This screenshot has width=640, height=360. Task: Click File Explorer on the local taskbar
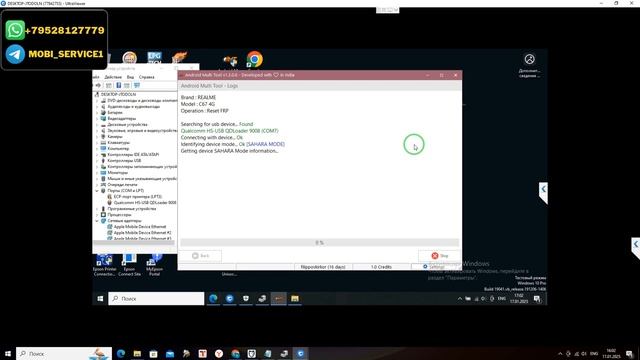pos(137,353)
